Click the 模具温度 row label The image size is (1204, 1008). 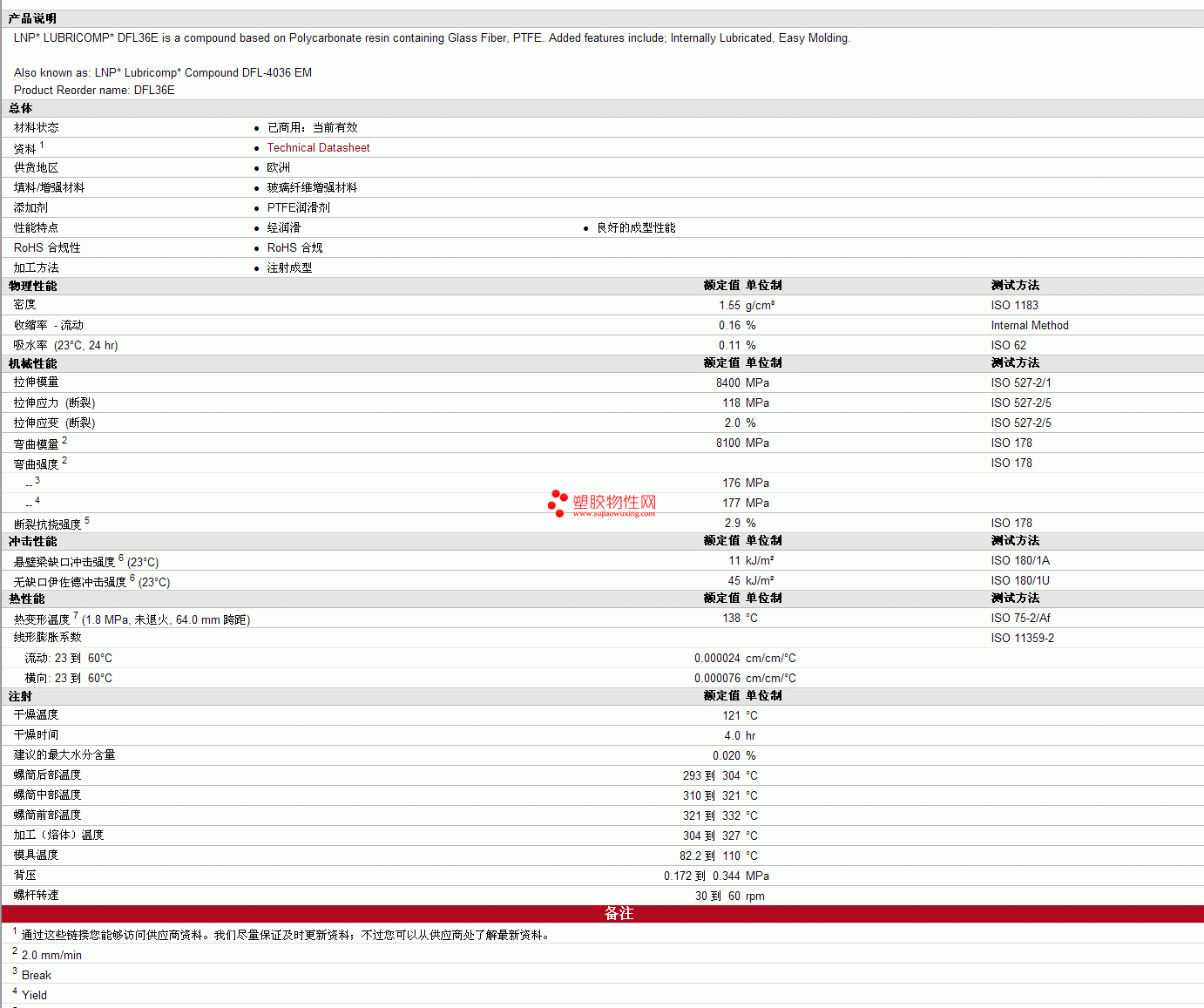coord(37,856)
